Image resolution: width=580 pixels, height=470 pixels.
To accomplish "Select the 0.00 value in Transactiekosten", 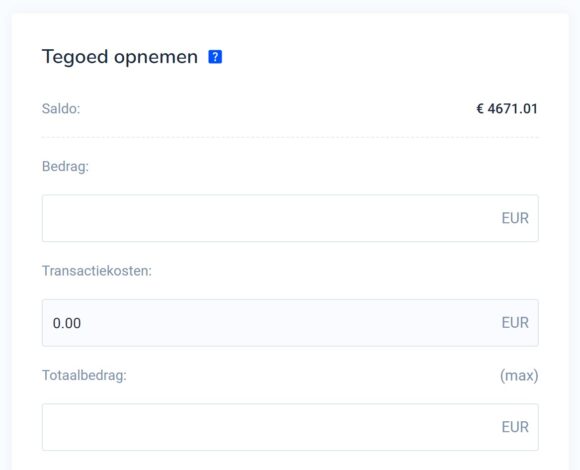I will pyautogui.click(x=67, y=323).
